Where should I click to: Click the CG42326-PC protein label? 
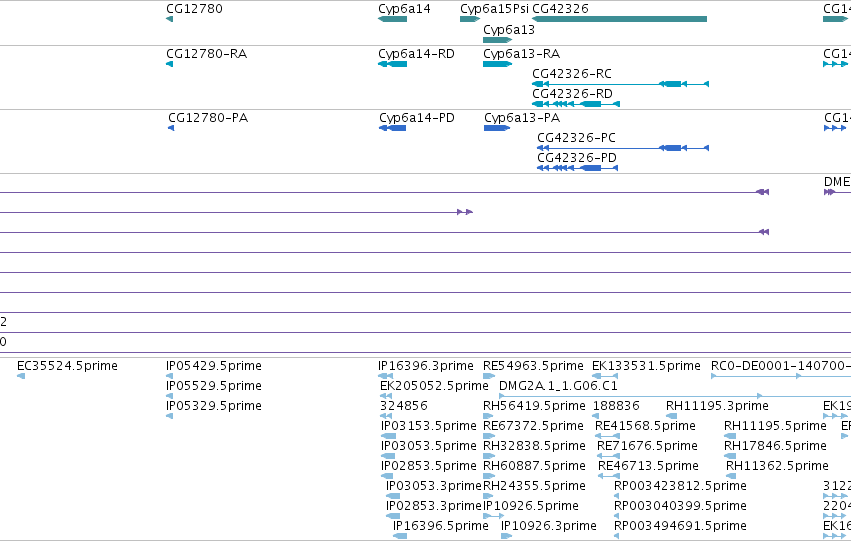pos(576,138)
